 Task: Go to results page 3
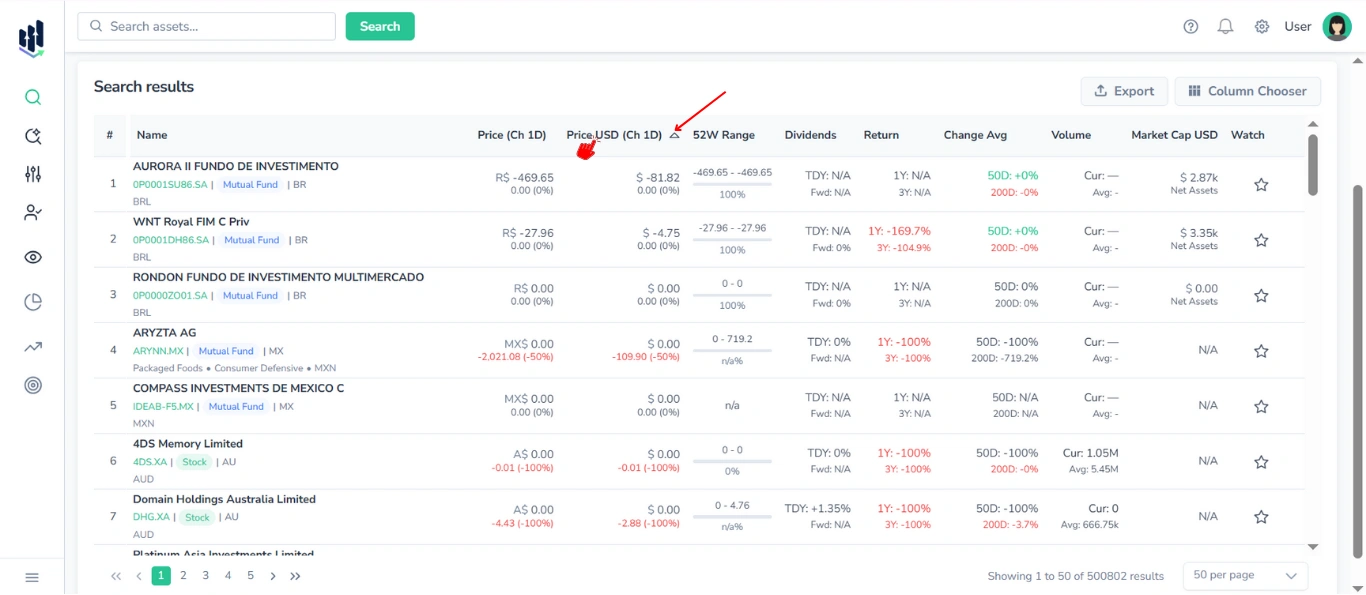coord(204,575)
